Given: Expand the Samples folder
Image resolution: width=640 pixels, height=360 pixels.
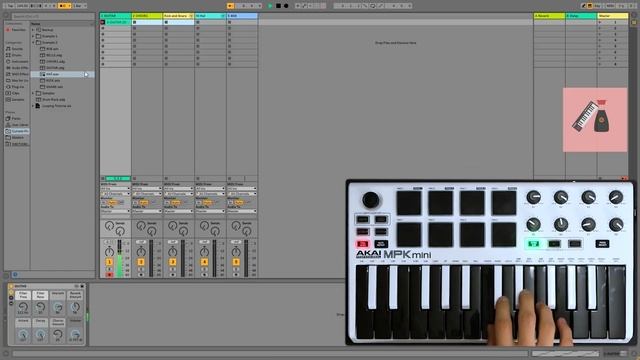Looking at the screenshot, I should 33,93.
